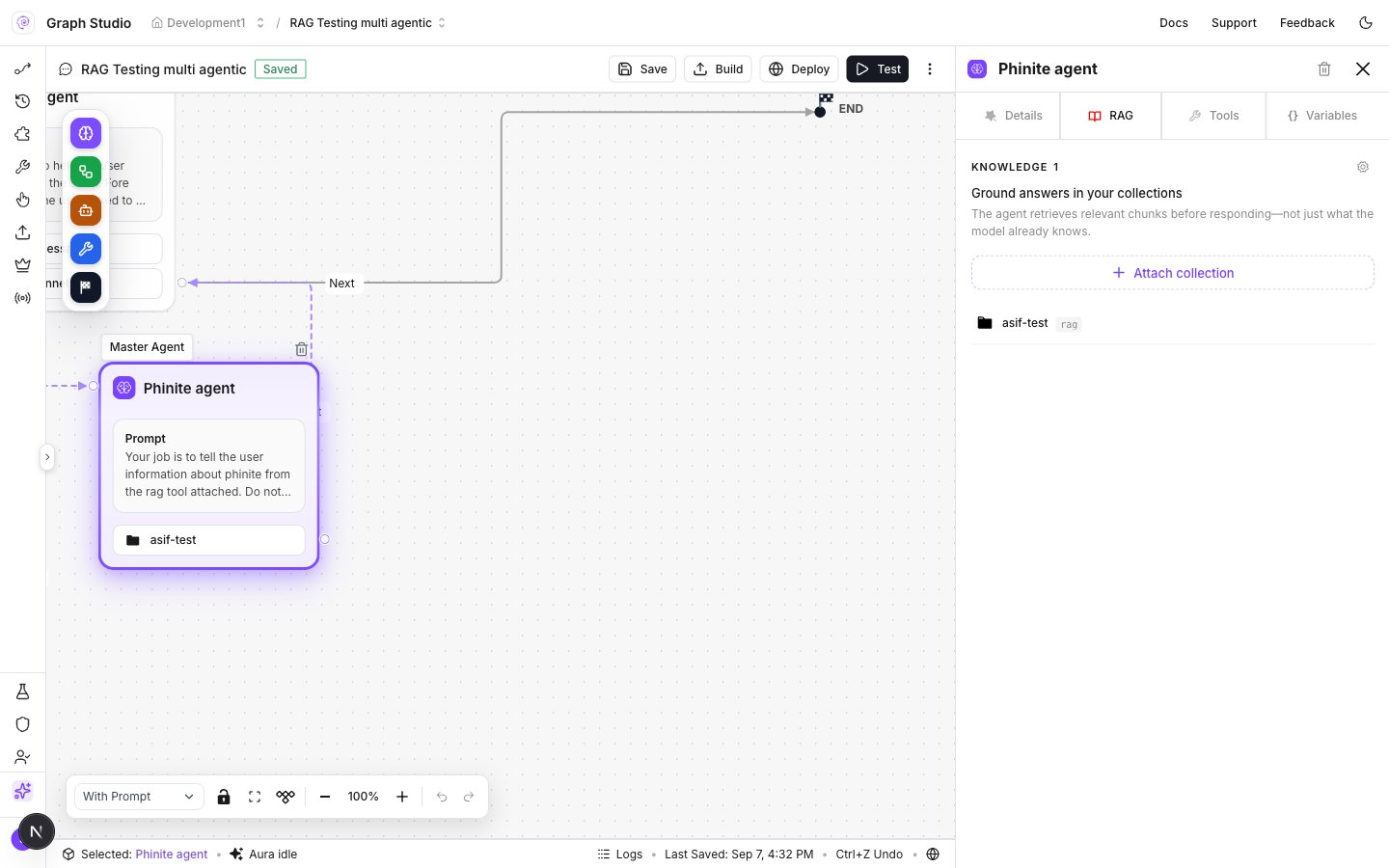The height and width of the screenshot is (868, 1389).
Task: Click the Graph Studio logo
Action: click(23, 23)
